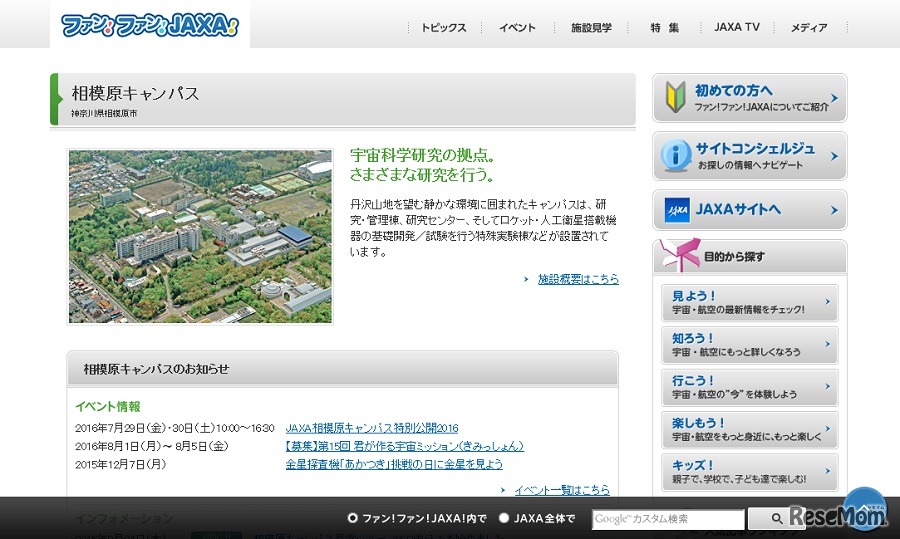Open the 特集 menu item

pos(665,28)
